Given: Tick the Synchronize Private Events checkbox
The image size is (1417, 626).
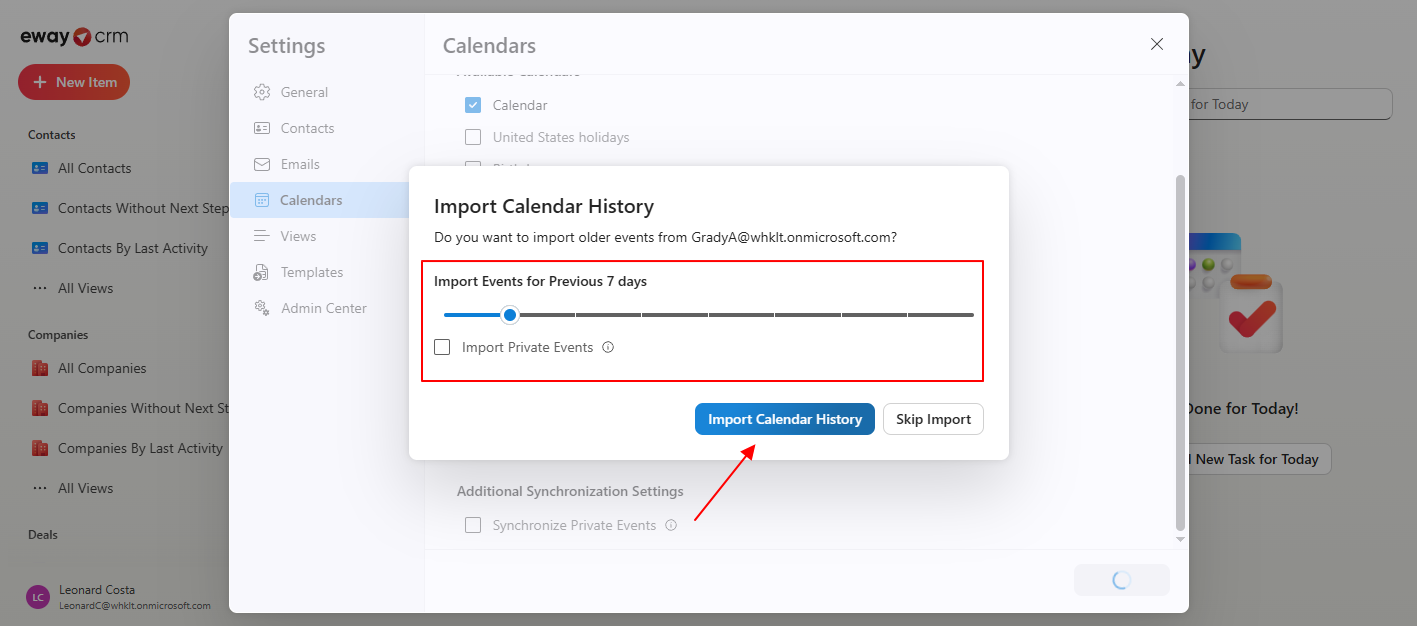Looking at the screenshot, I should tap(473, 525).
